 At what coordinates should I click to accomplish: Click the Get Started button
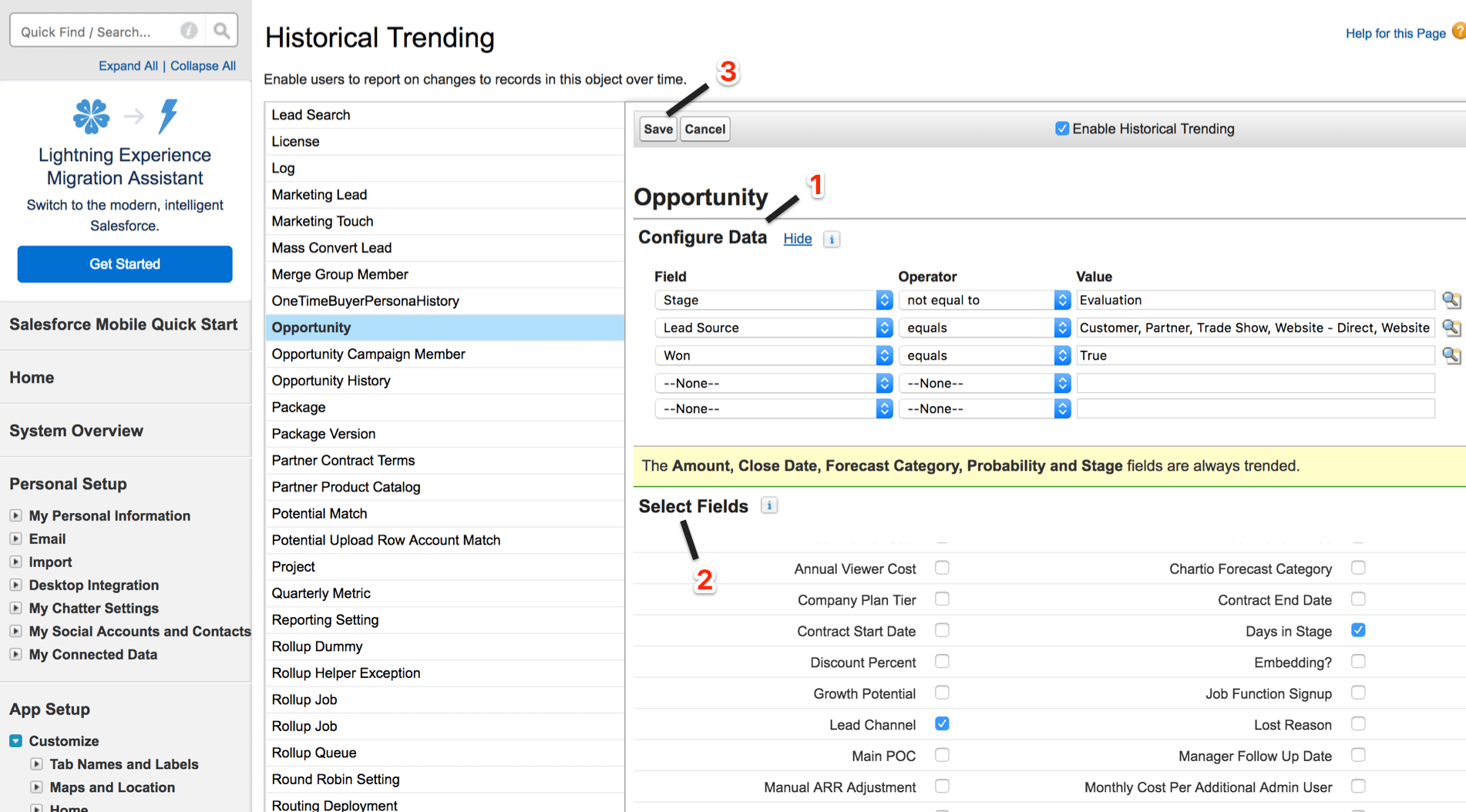(125, 263)
